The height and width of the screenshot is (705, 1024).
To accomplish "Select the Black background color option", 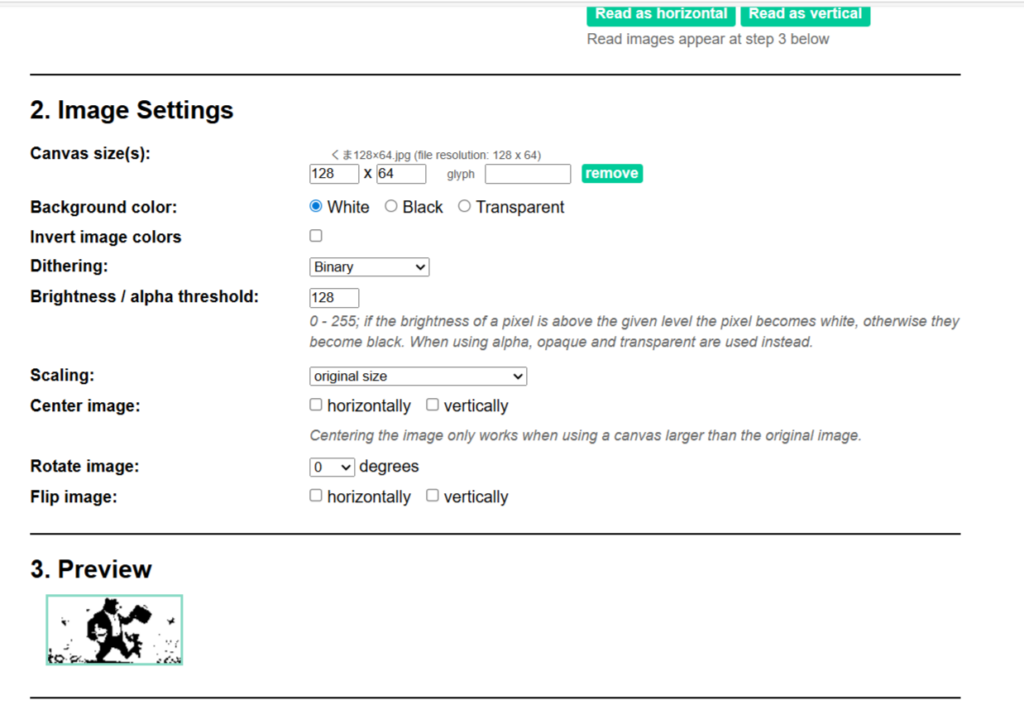I will (391, 206).
